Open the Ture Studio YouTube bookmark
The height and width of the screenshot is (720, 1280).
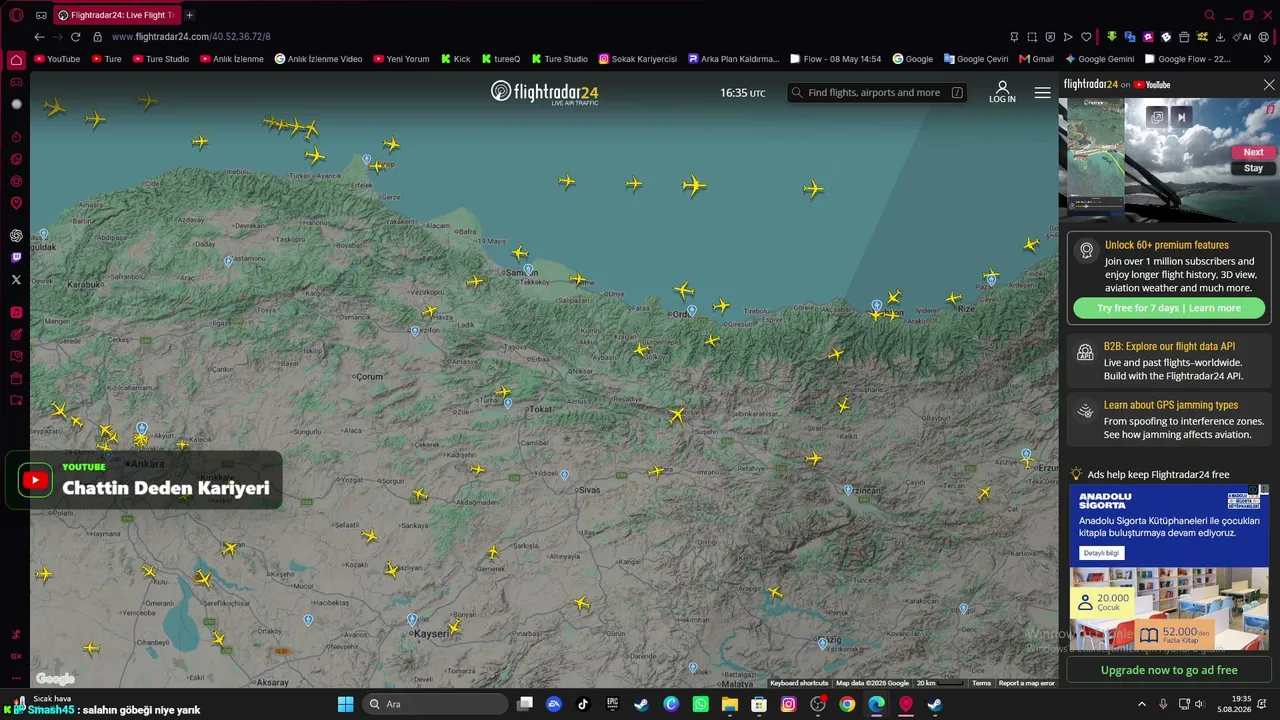160,59
